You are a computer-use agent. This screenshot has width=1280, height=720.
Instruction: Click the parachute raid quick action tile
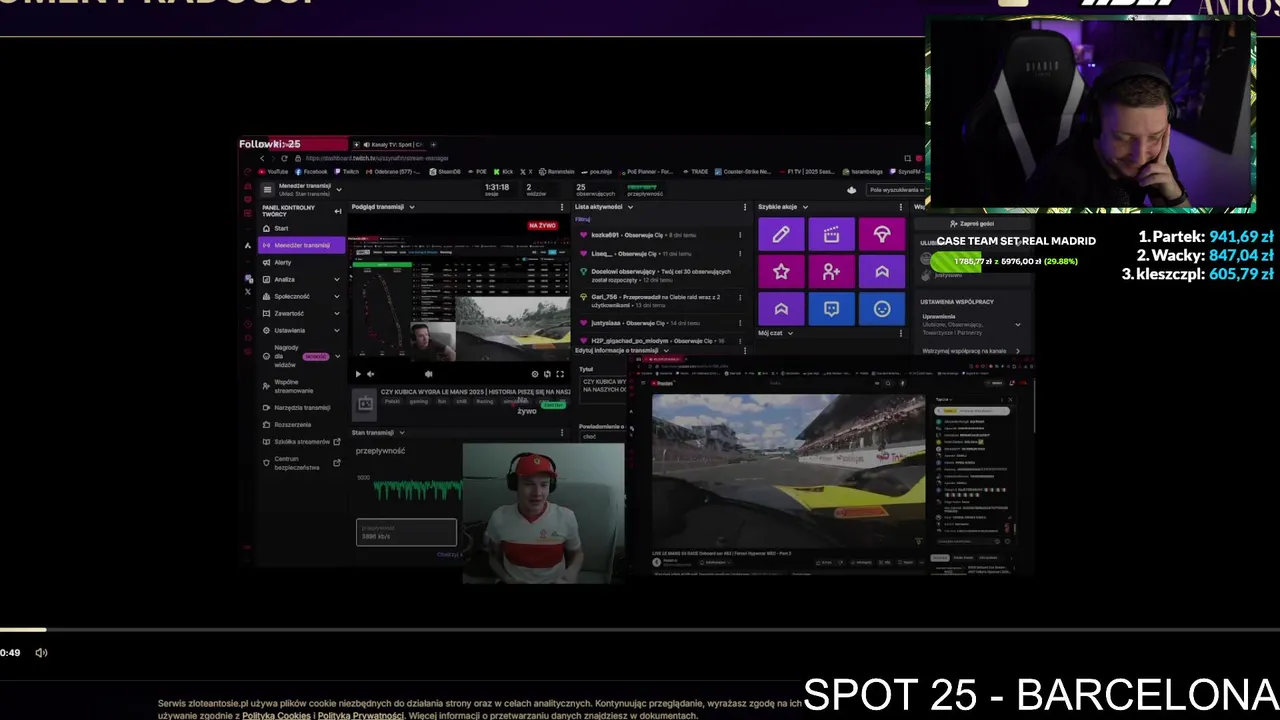click(881, 234)
